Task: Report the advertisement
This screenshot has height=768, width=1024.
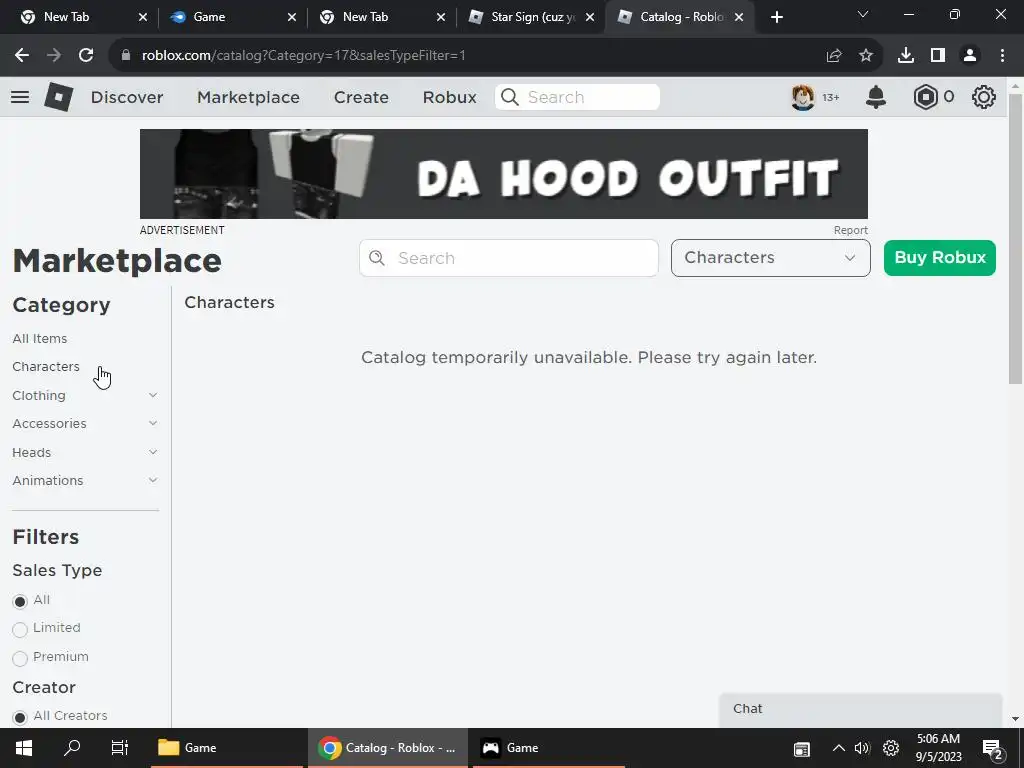Action: coord(850,230)
